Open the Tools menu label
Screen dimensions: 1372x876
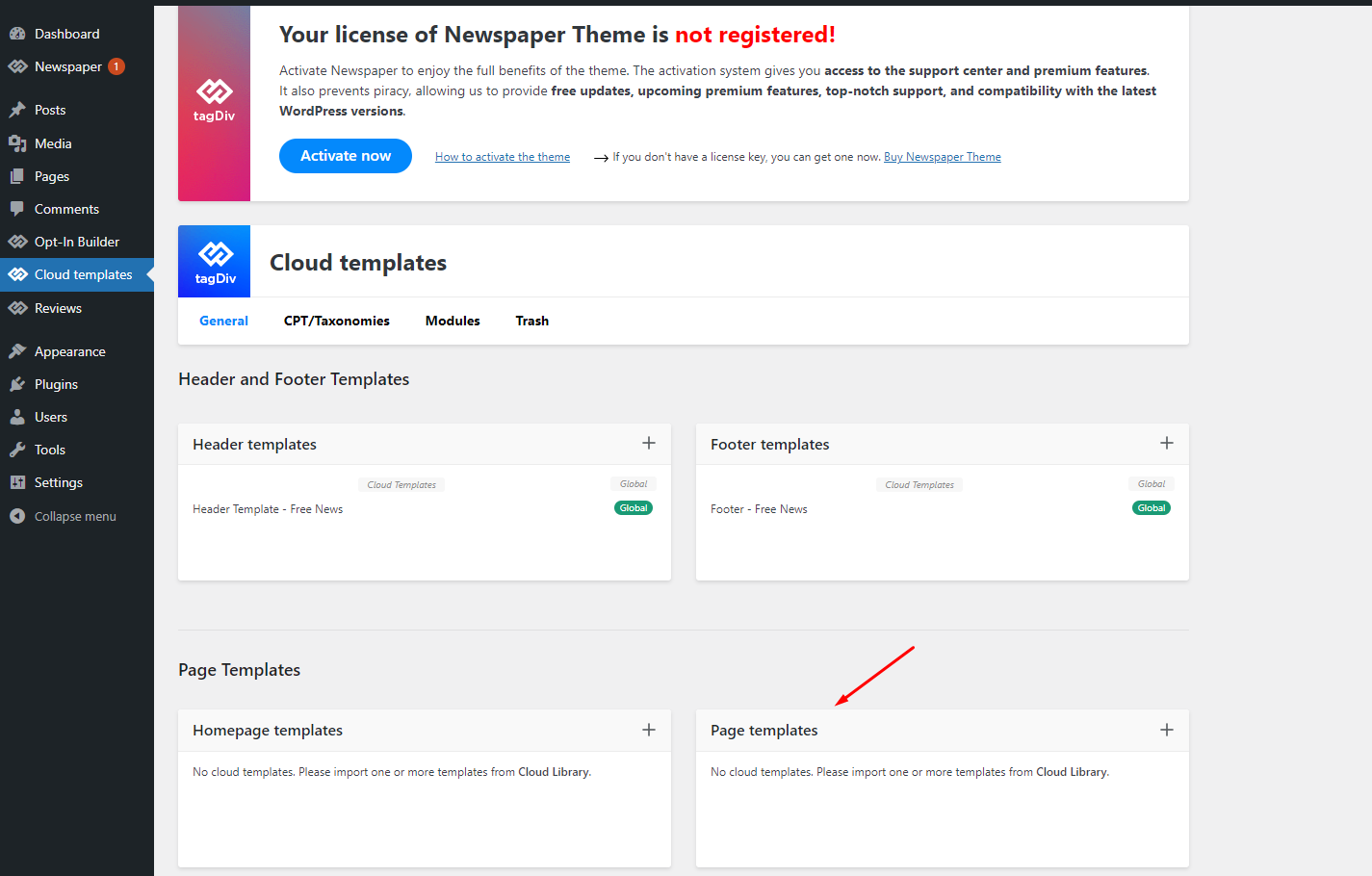(x=50, y=450)
